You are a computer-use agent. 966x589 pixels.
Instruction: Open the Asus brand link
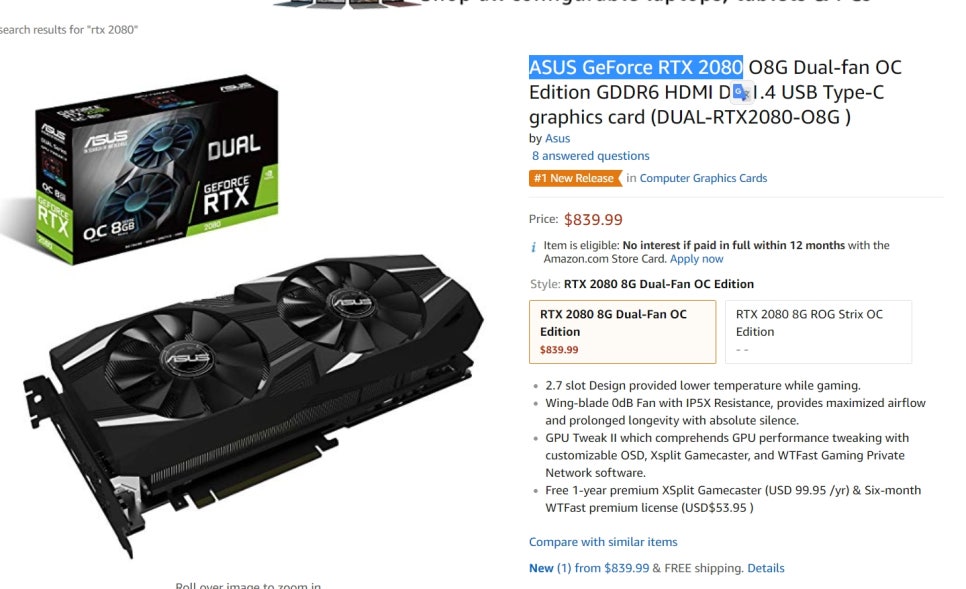558,139
